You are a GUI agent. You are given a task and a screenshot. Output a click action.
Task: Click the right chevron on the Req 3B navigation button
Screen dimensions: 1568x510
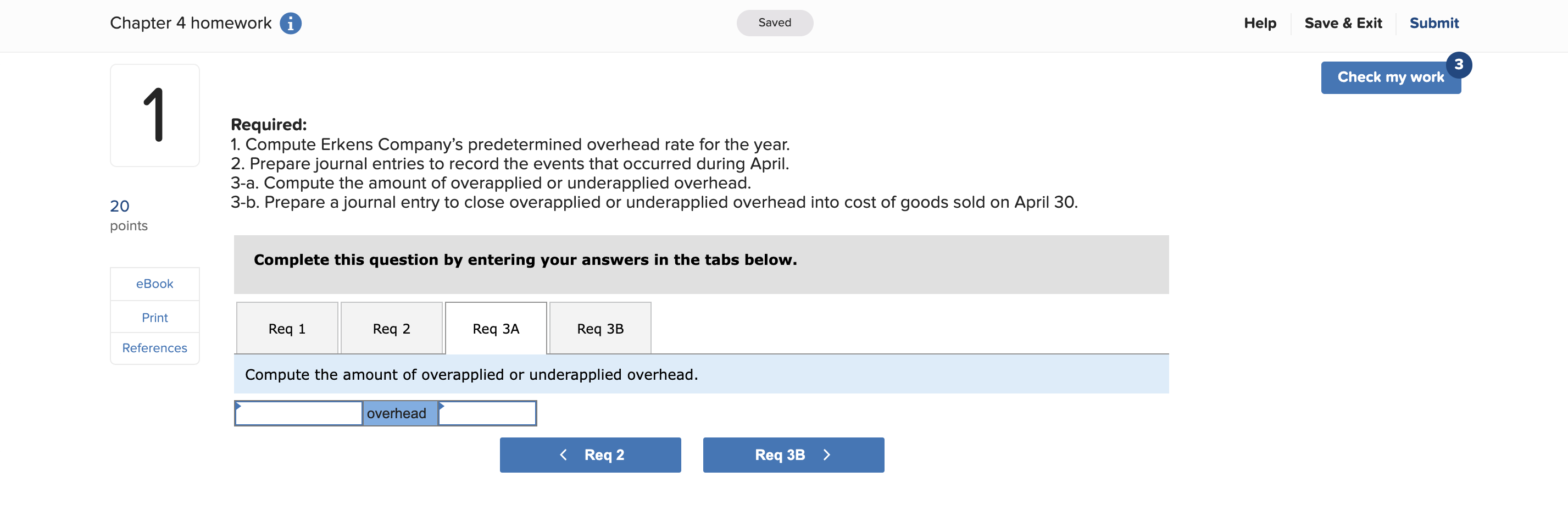tap(826, 454)
